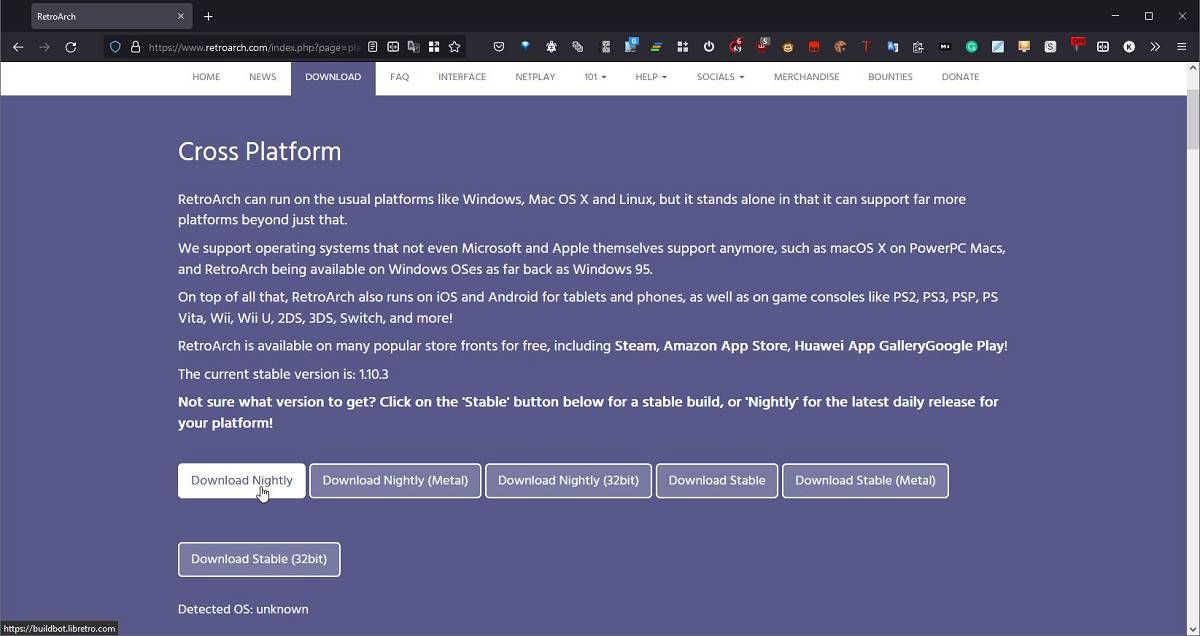Click the Download Nightly button

click(241, 480)
